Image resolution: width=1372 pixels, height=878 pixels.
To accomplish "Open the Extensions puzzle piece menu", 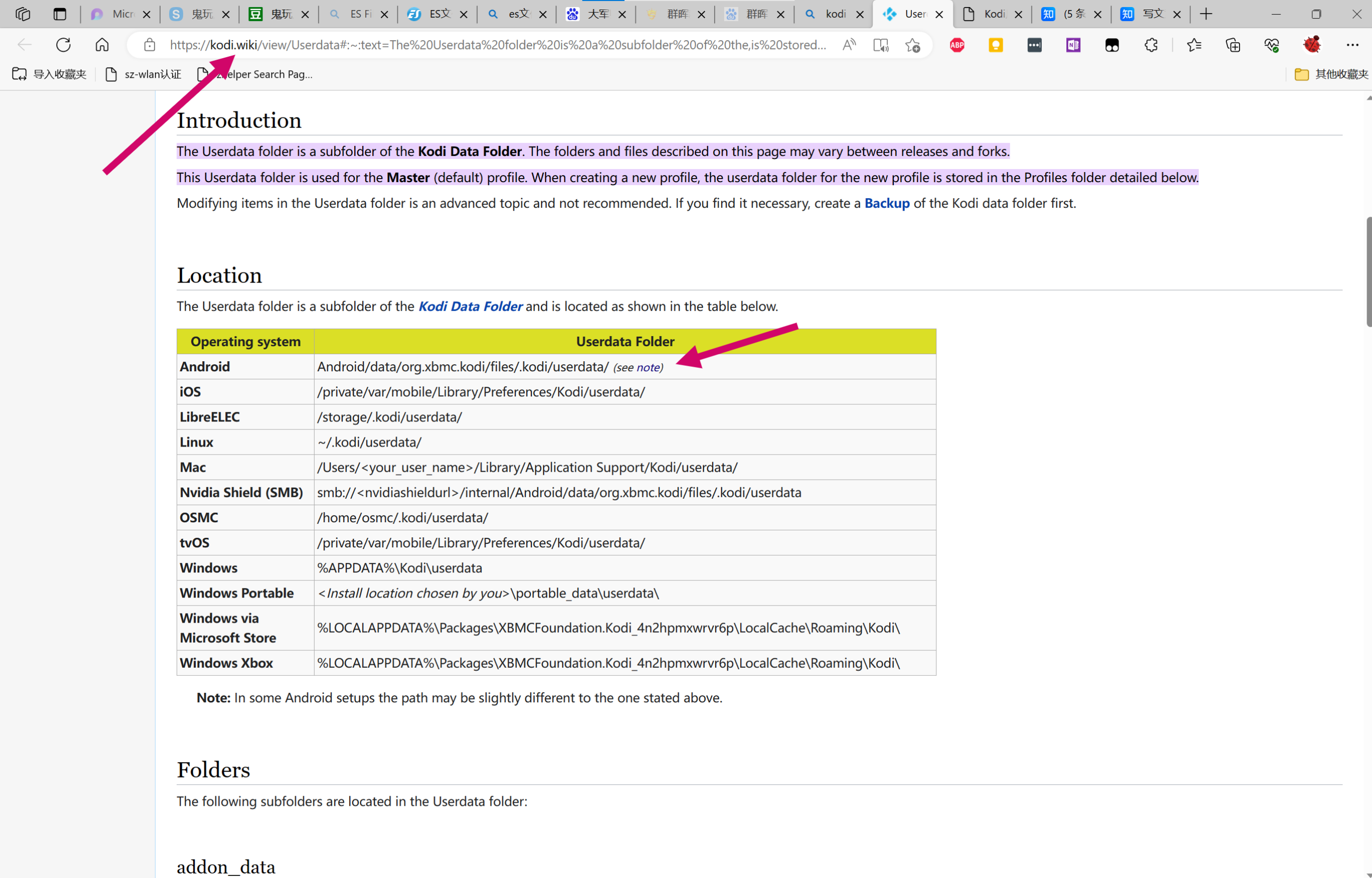I will (1151, 45).
